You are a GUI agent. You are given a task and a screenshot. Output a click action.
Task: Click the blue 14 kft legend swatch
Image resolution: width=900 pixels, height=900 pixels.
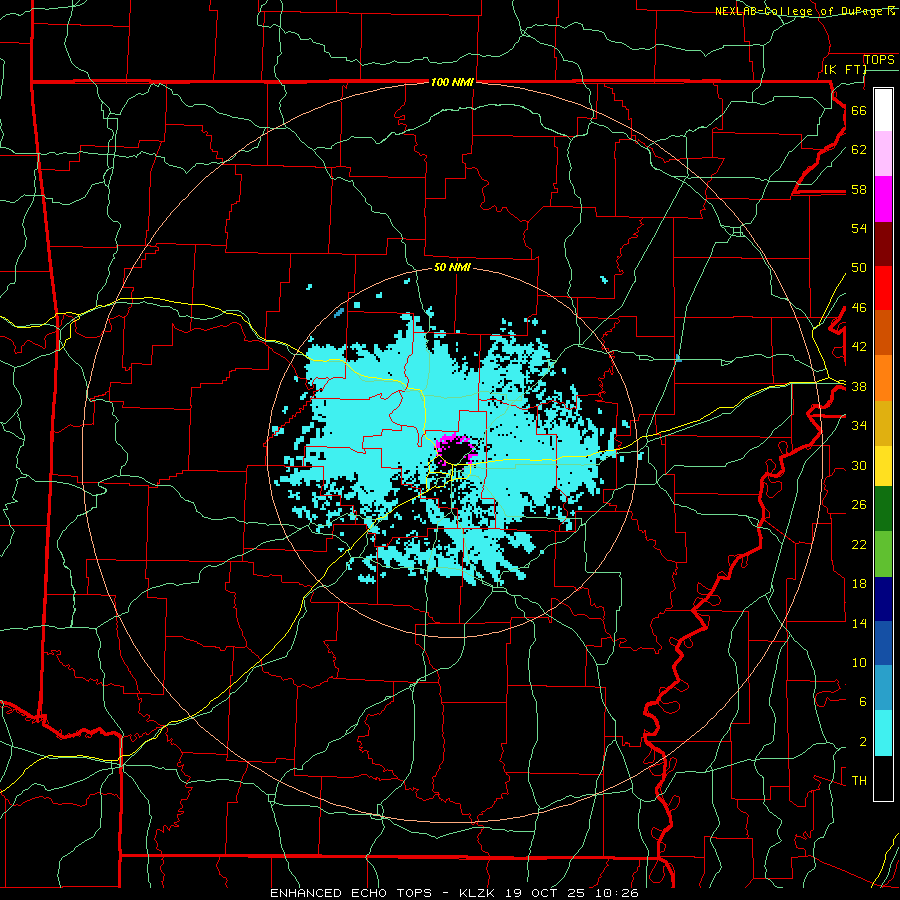tap(883, 643)
